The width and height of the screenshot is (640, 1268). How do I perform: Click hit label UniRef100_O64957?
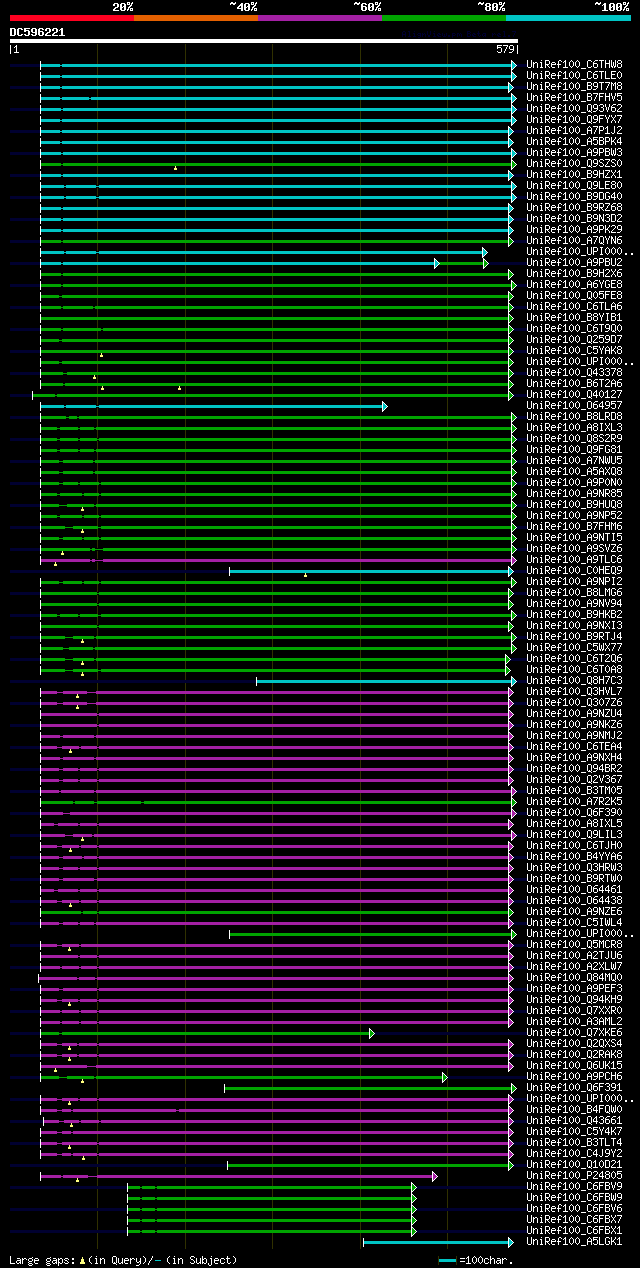point(574,405)
